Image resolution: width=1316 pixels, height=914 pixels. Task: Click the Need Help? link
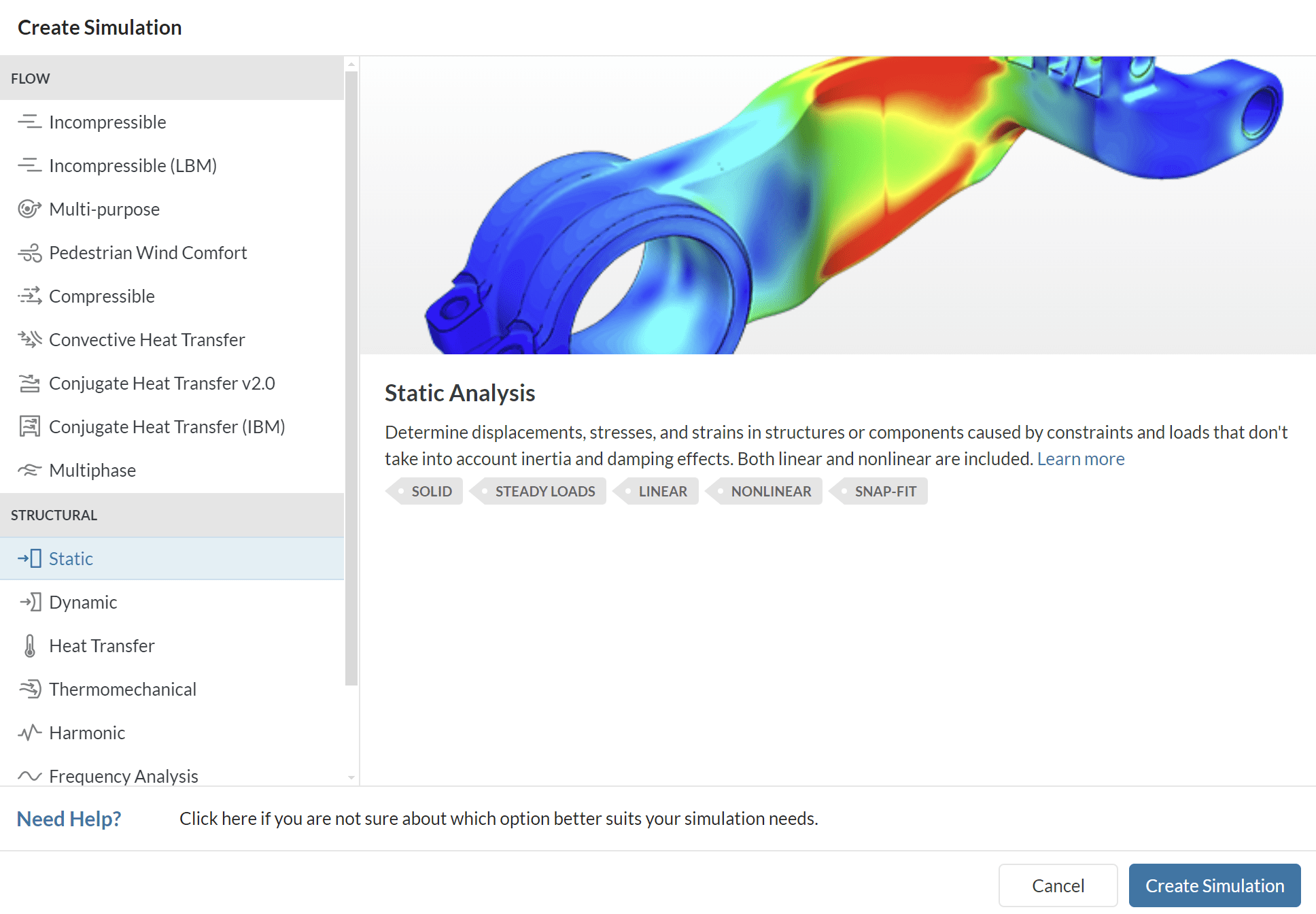tap(69, 819)
